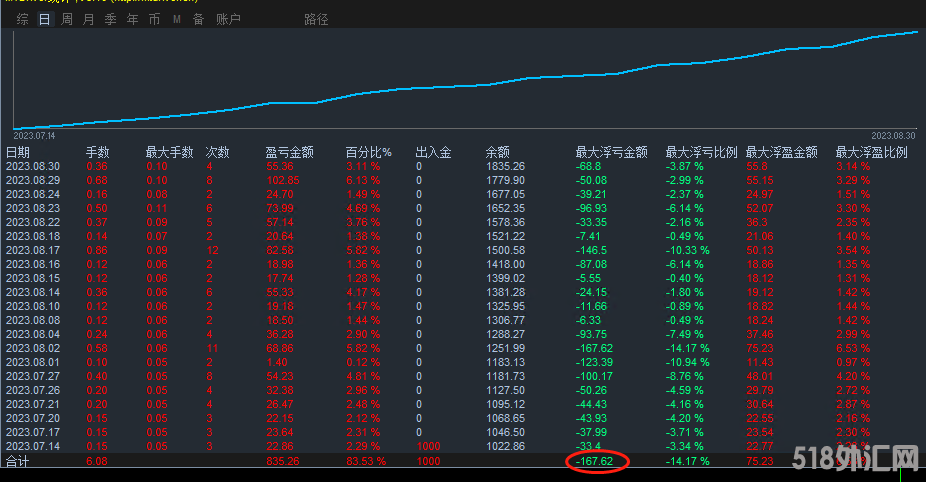Click the 最大浮盈金额 column header
Screen dimensions: 926x482
[x=781, y=152]
